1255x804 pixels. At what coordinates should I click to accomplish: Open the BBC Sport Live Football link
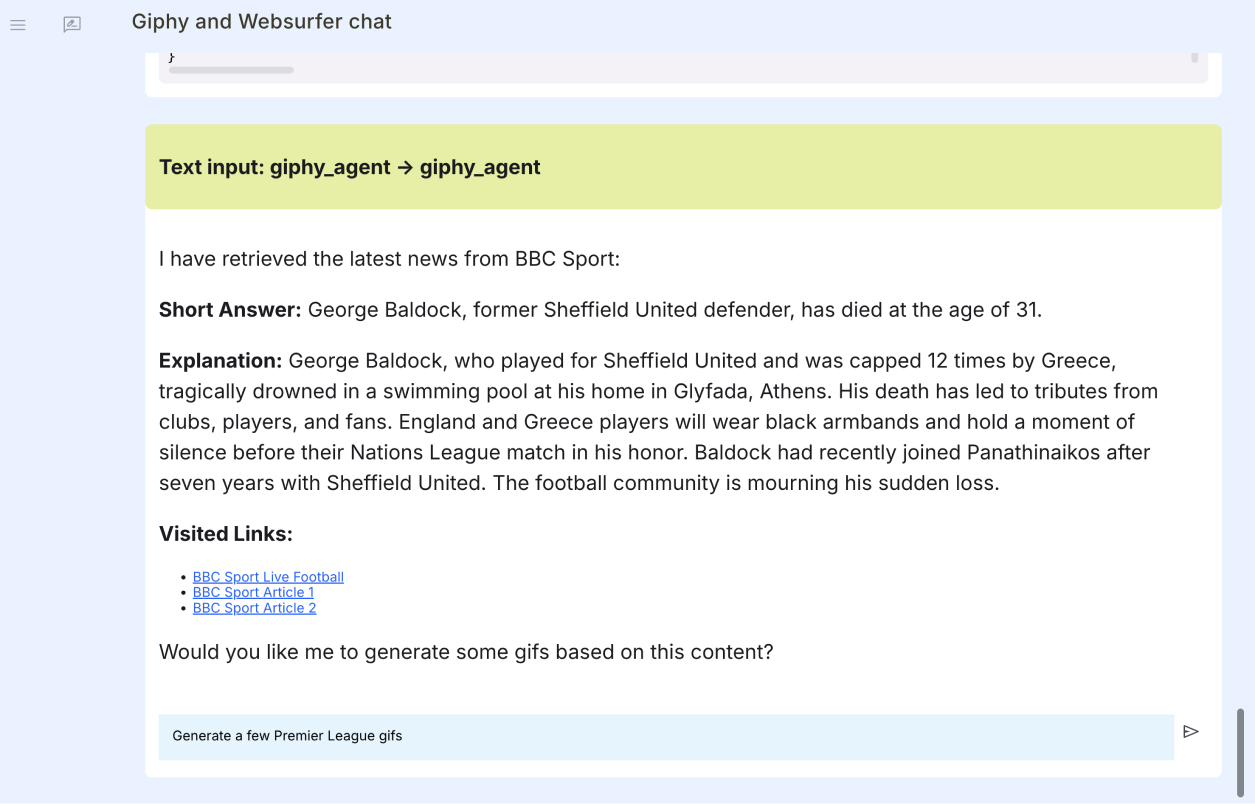(x=268, y=577)
